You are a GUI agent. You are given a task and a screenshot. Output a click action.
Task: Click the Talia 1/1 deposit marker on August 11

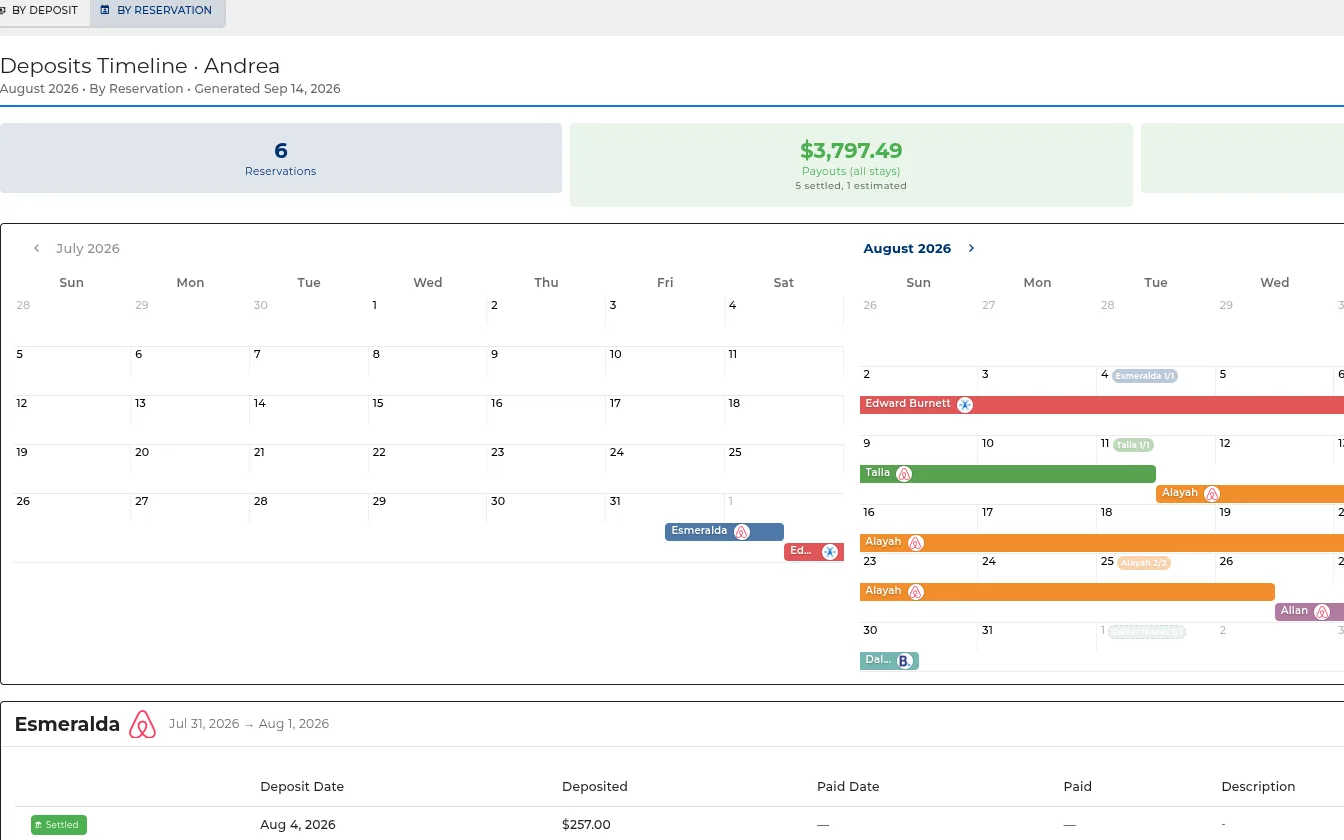point(1133,445)
